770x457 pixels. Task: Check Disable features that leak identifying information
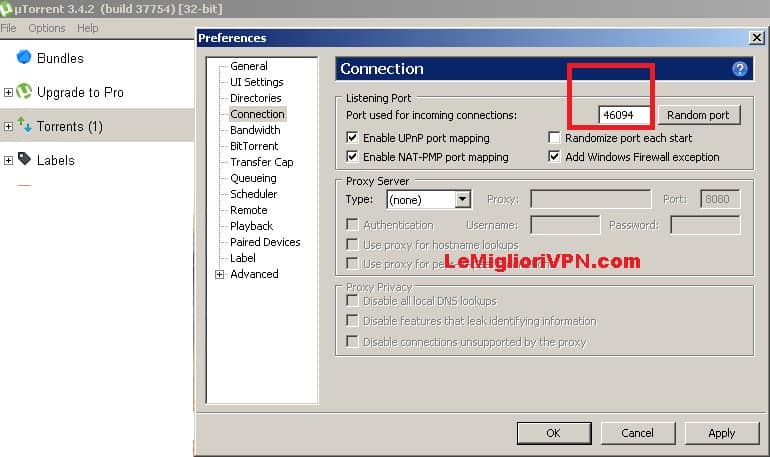(352, 321)
